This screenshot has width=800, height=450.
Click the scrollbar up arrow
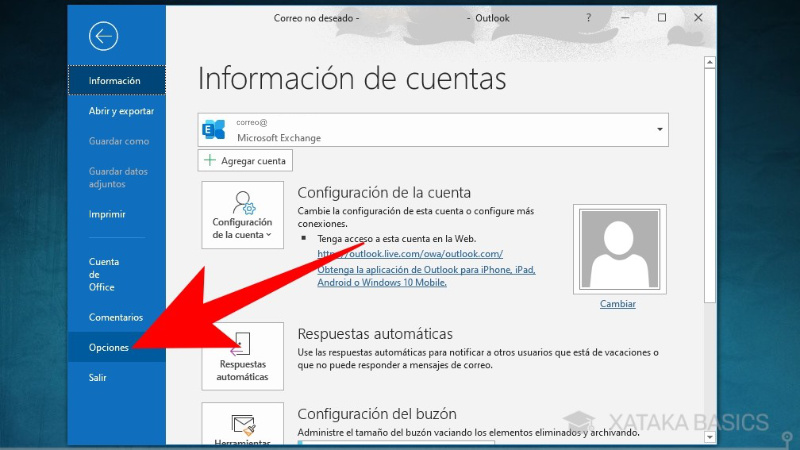pyautogui.click(x=709, y=63)
